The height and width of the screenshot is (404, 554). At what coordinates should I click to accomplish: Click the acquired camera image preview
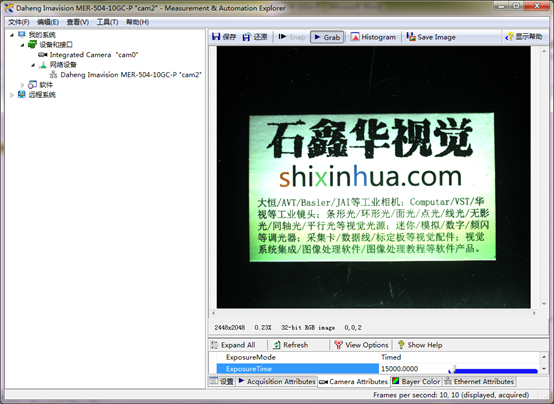tap(373, 177)
